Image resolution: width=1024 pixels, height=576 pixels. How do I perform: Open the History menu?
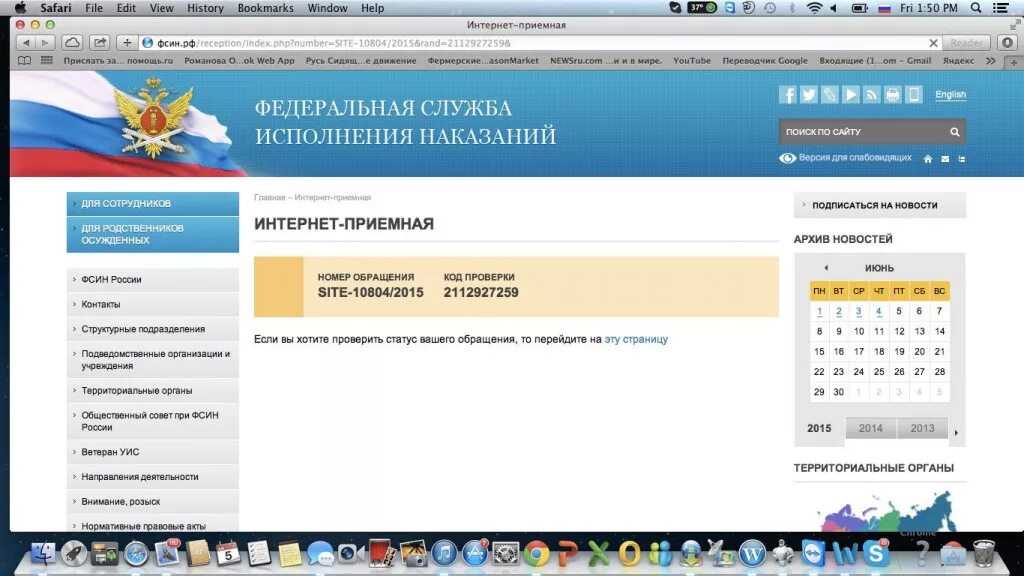tap(205, 8)
